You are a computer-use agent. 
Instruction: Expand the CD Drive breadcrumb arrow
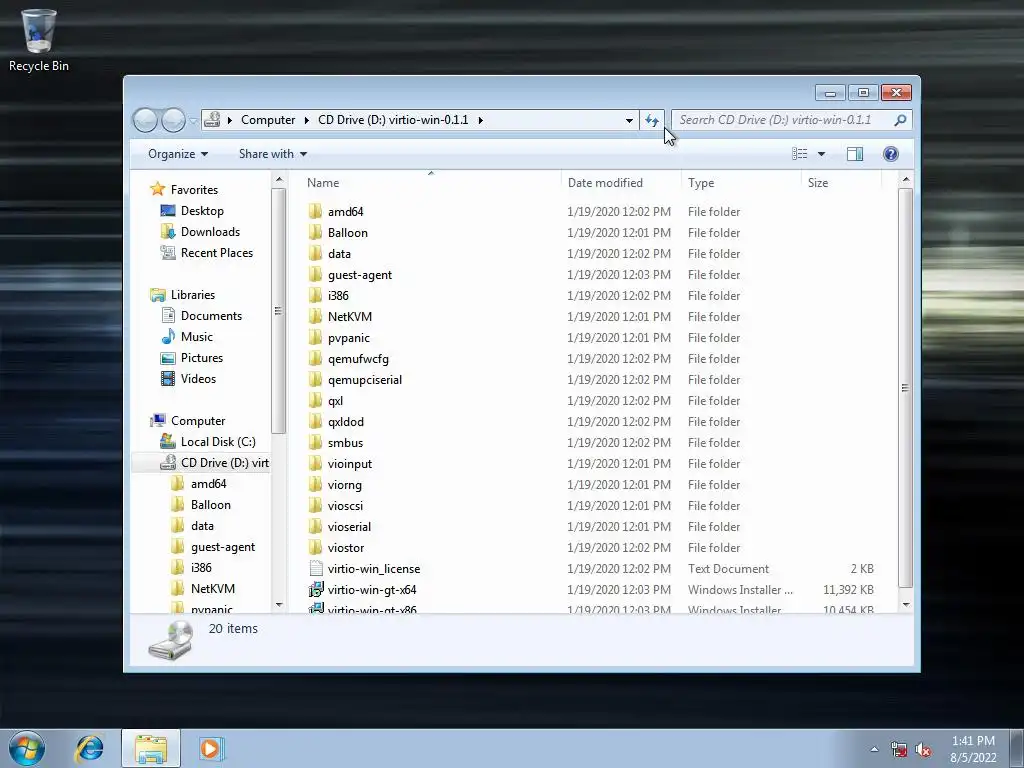pos(480,120)
